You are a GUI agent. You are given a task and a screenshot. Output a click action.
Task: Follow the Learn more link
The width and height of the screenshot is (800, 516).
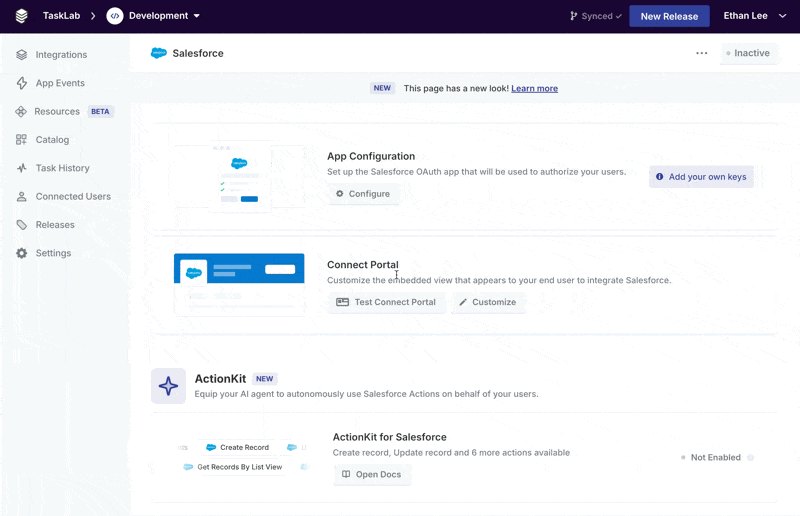534,88
